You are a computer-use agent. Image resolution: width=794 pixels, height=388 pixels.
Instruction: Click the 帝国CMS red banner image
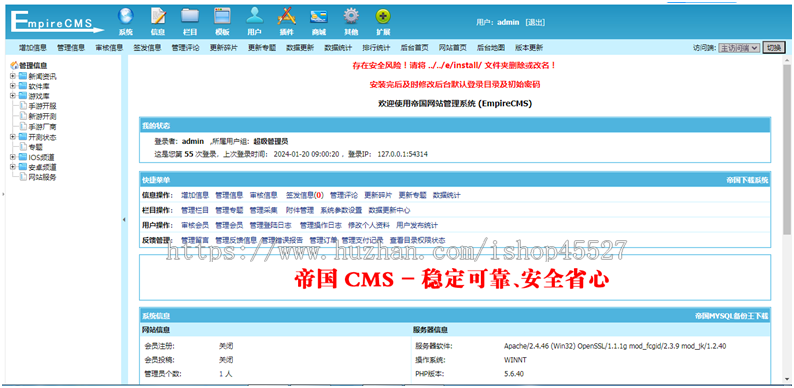(x=452, y=279)
